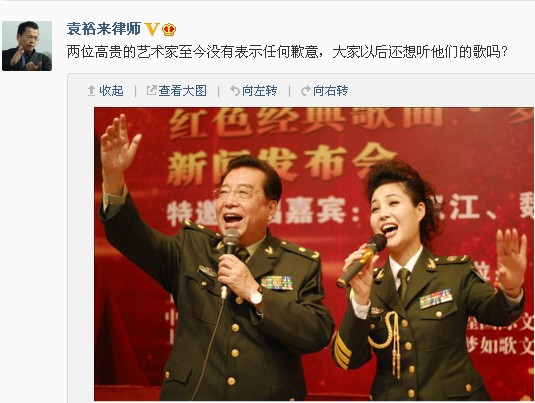
Task: Click the 查看大图 external-window icon
Action: (151, 90)
